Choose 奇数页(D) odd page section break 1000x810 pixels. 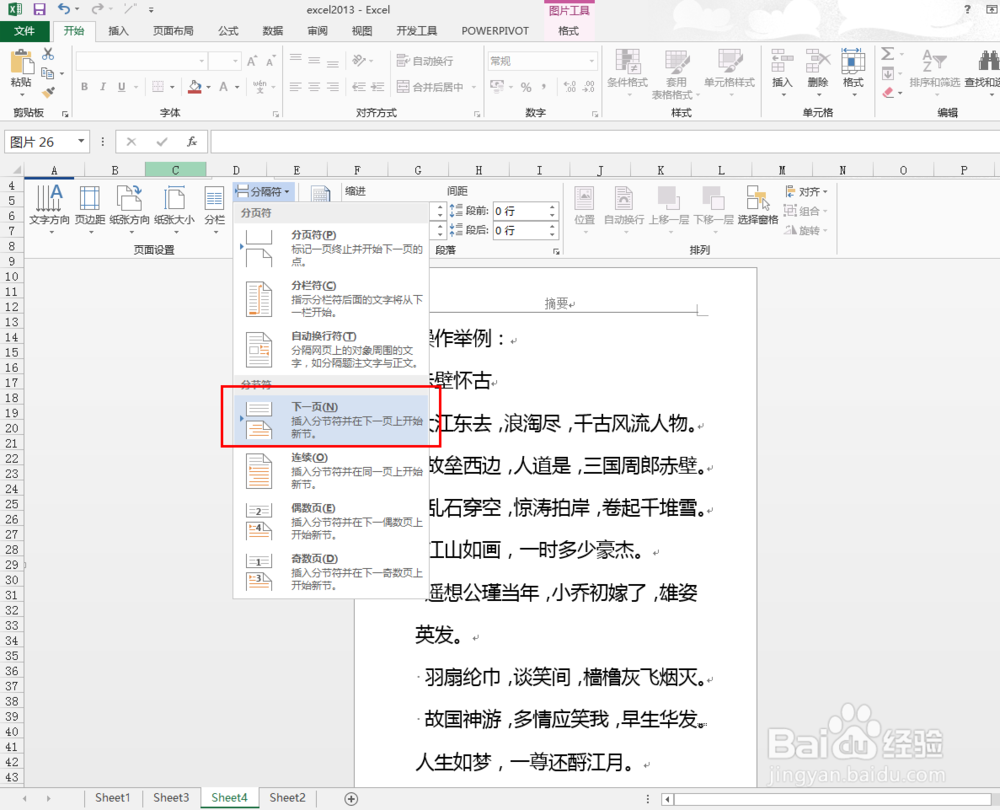click(x=331, y=571)
